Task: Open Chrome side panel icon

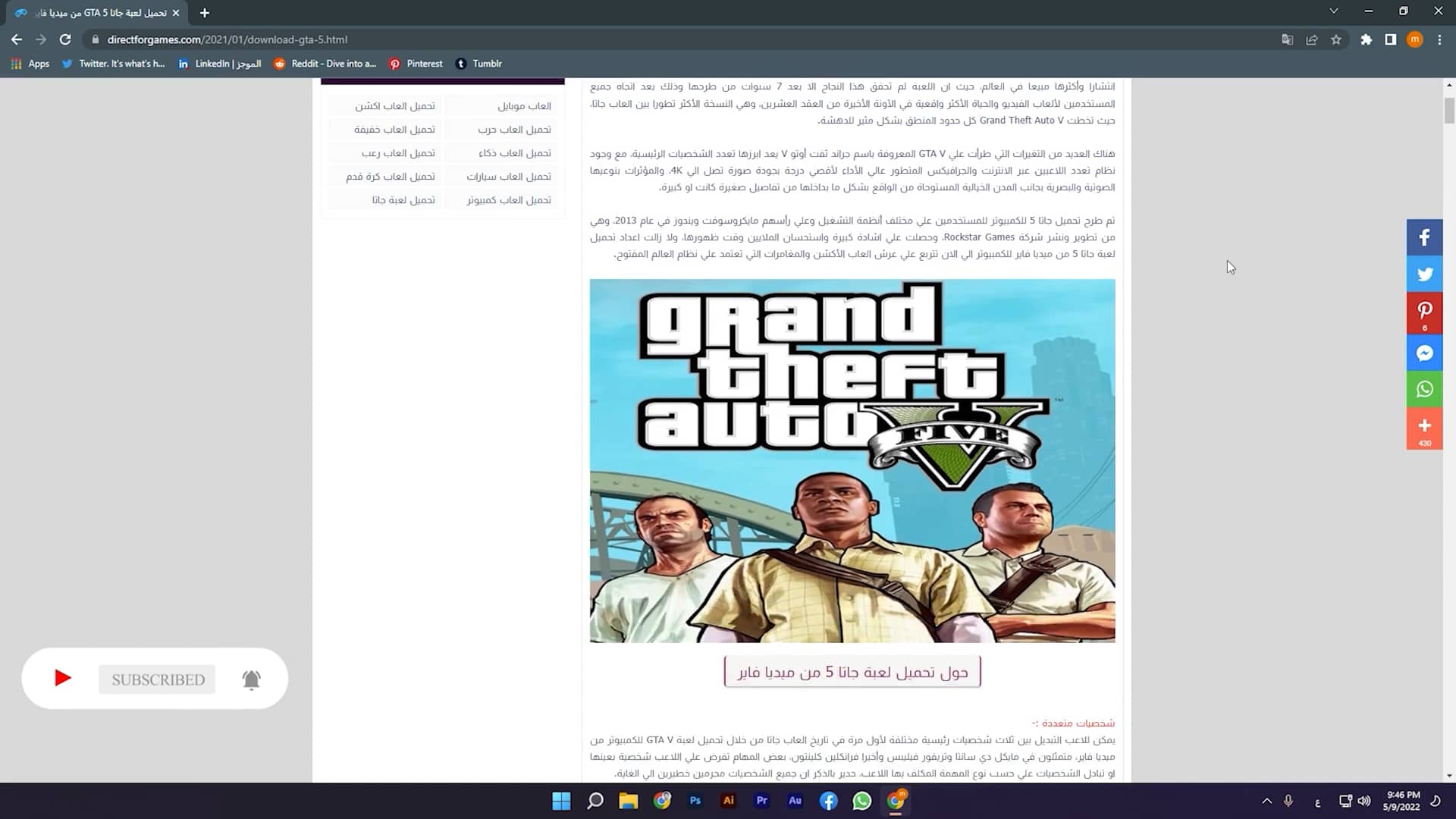Action: click(x=1390, y=39)
